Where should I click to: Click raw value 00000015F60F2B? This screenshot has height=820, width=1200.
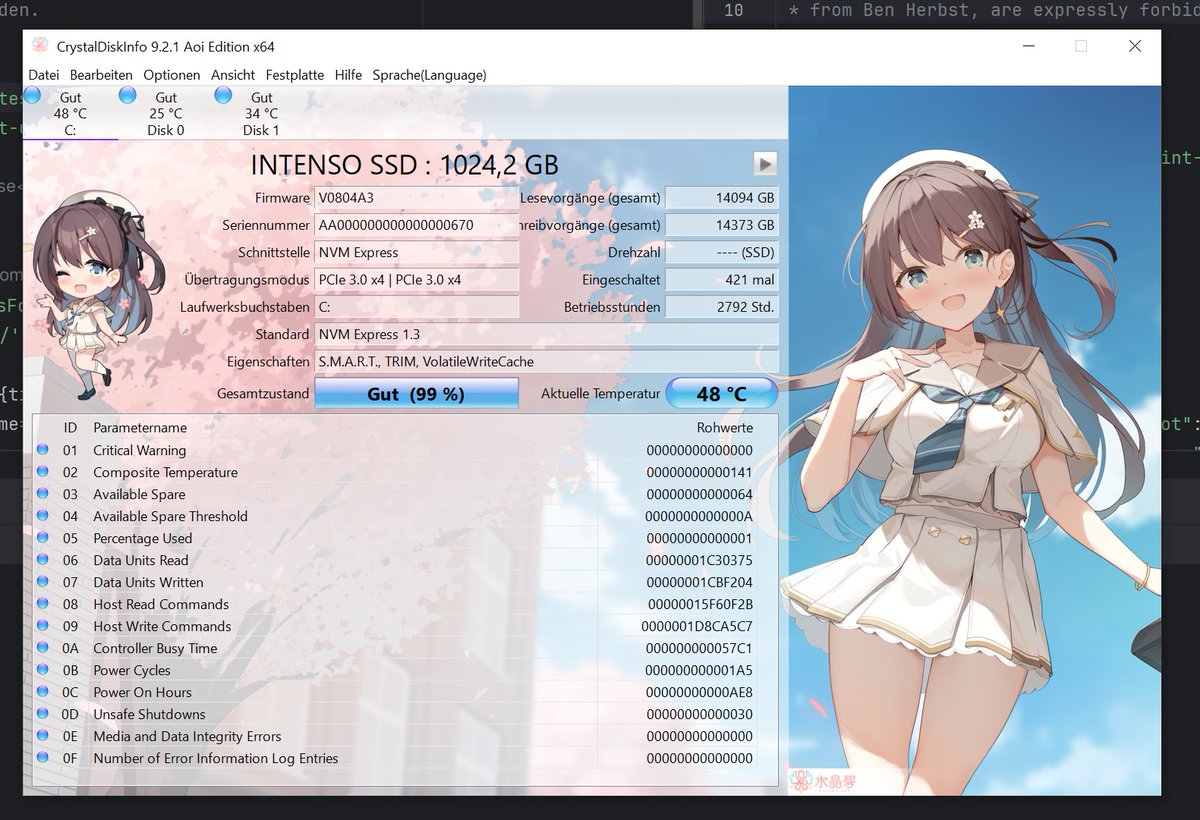coord(700,604)
